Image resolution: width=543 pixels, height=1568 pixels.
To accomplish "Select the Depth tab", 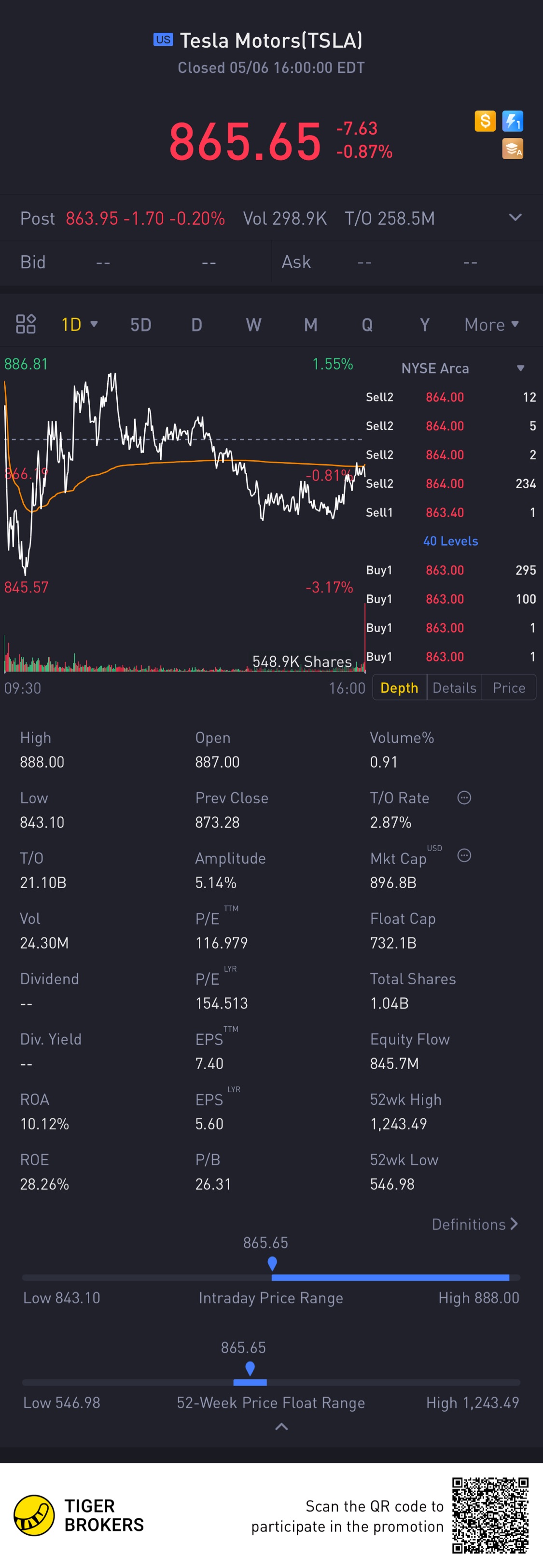I will click(399, 688).
